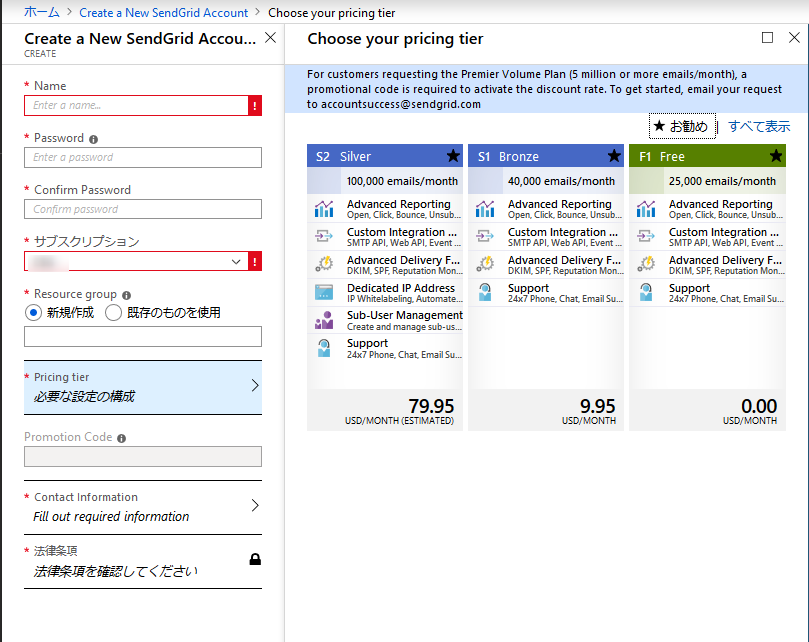Click Choose your pricing tier breadcrumb
Viewport: 809px width, 642px height.
[x=332, y=12]
